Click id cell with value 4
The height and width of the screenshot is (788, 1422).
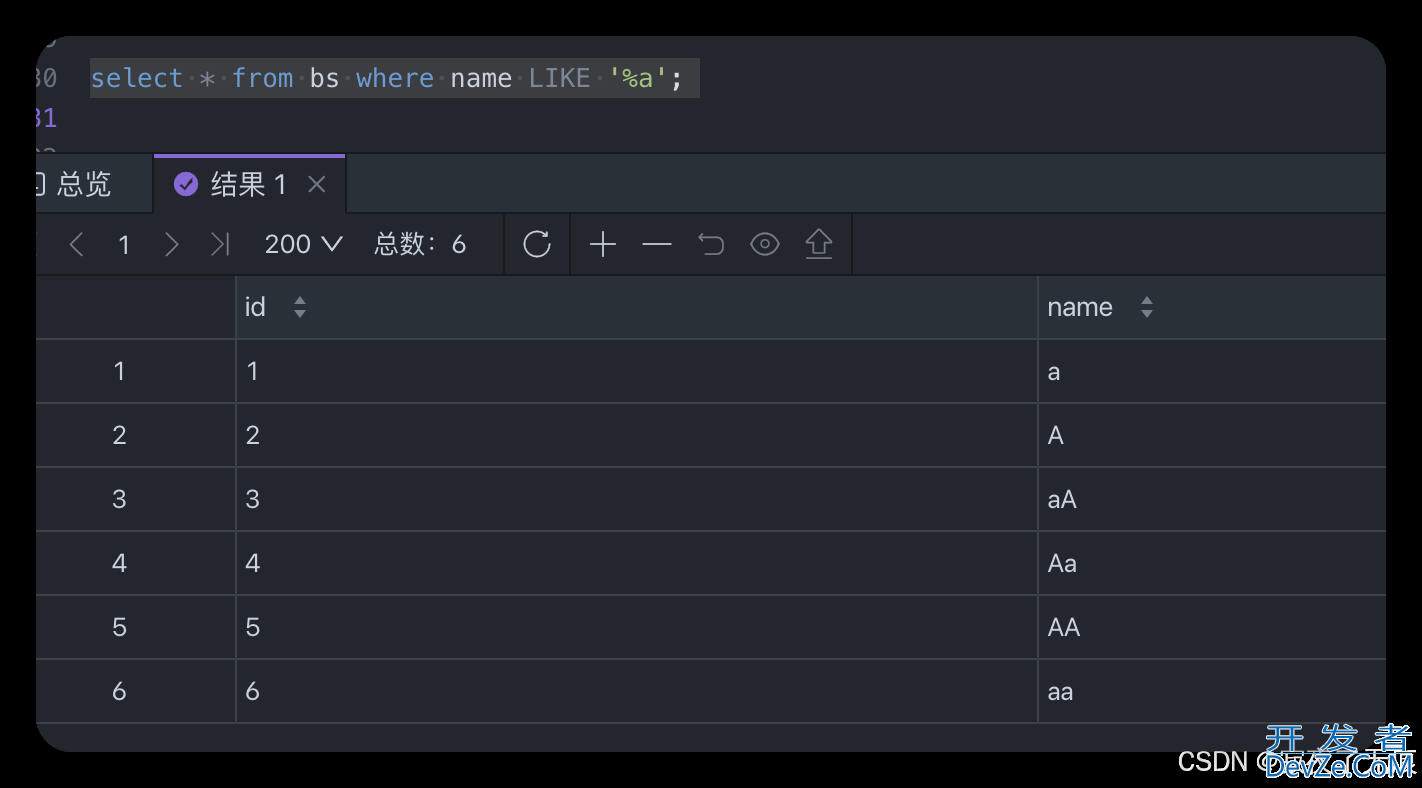[x=636, y=563]
